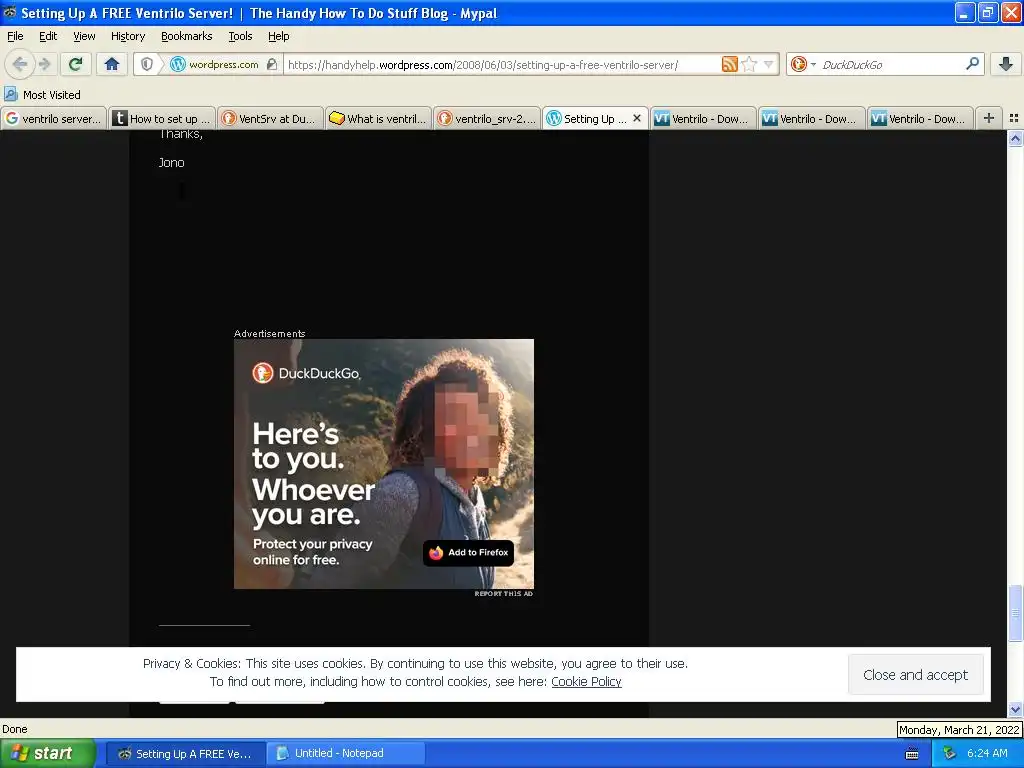Open the Bookmarks menu
The width and height of the screenshot is (1024, 768).
186,36
